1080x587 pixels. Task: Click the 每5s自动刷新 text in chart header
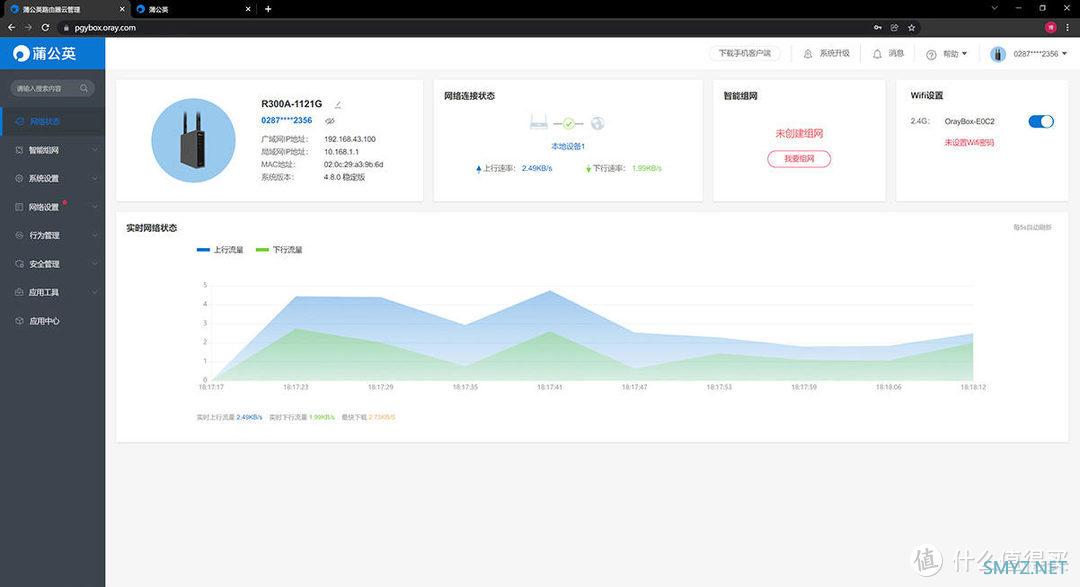[x=1032, y=227]
